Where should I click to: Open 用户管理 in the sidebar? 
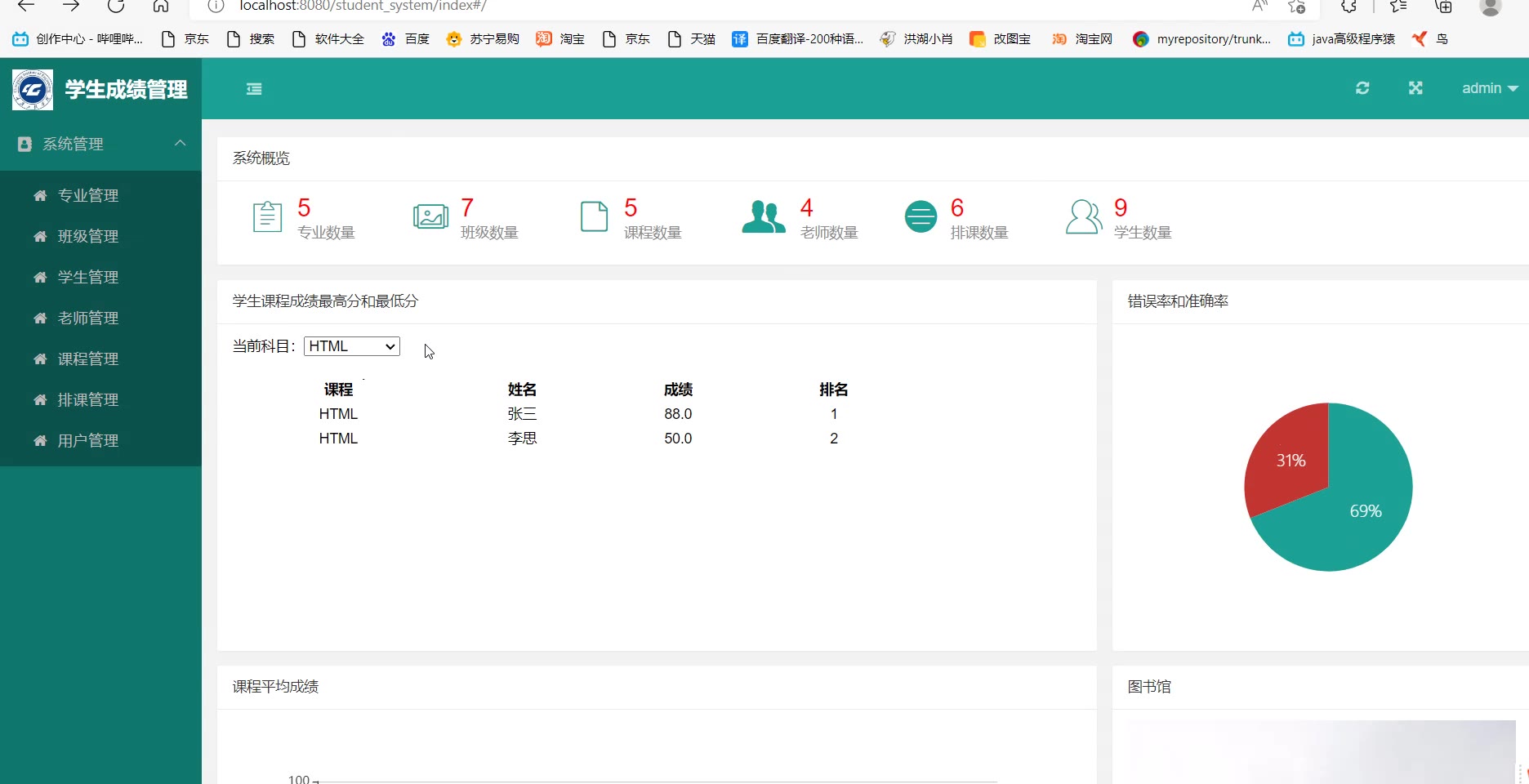pos(88,440)
